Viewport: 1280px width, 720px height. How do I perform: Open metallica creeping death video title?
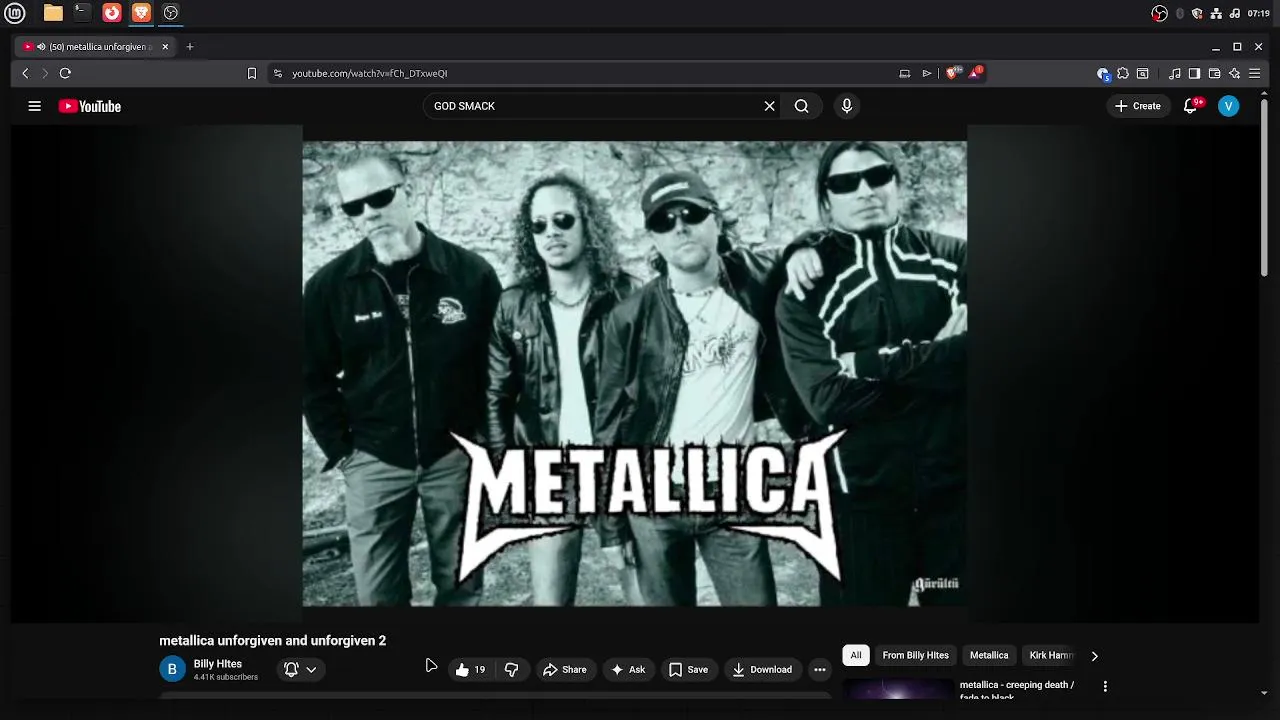point(1017,690)
